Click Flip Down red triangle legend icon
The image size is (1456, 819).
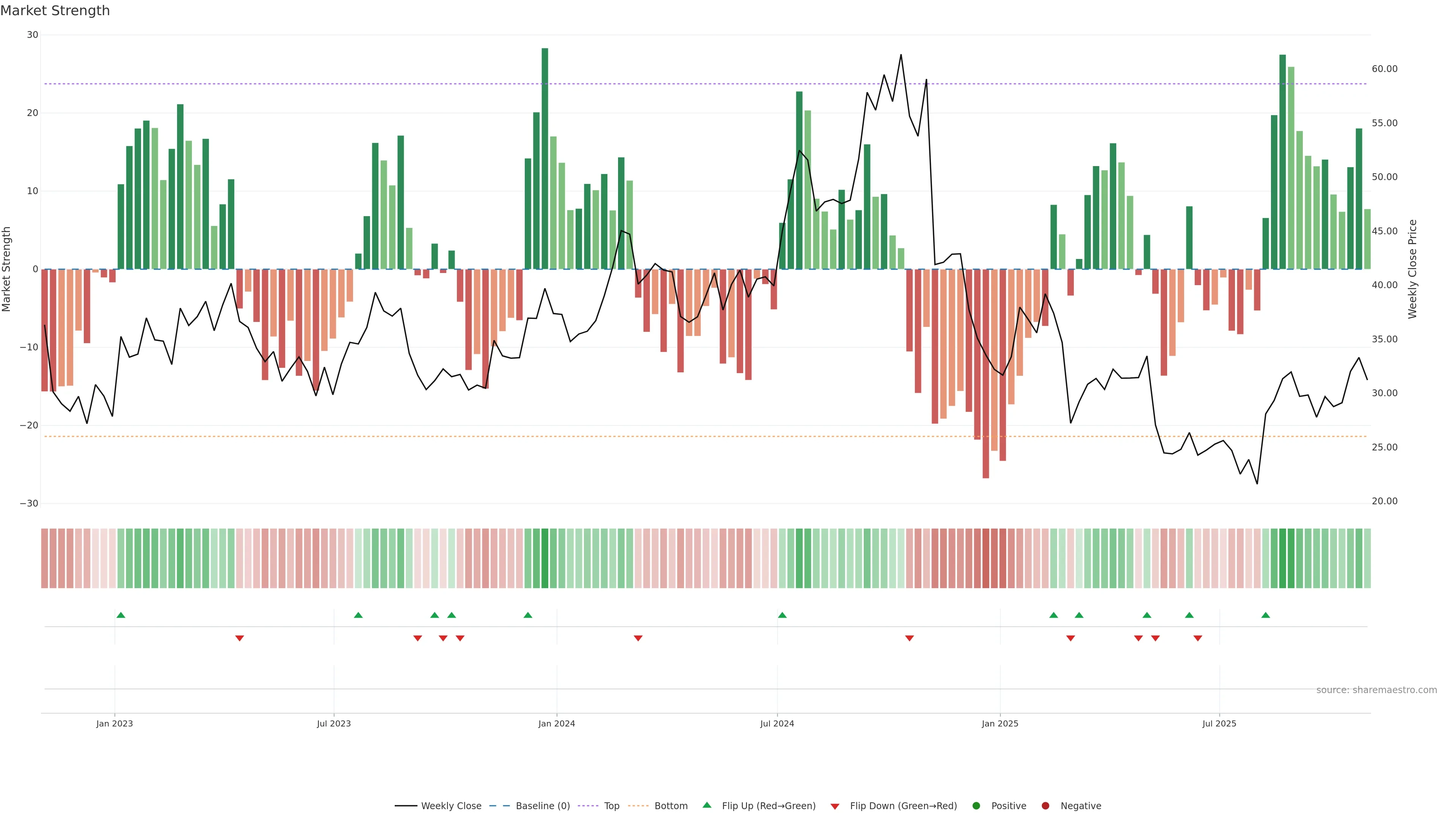click(x=835, y=806)
